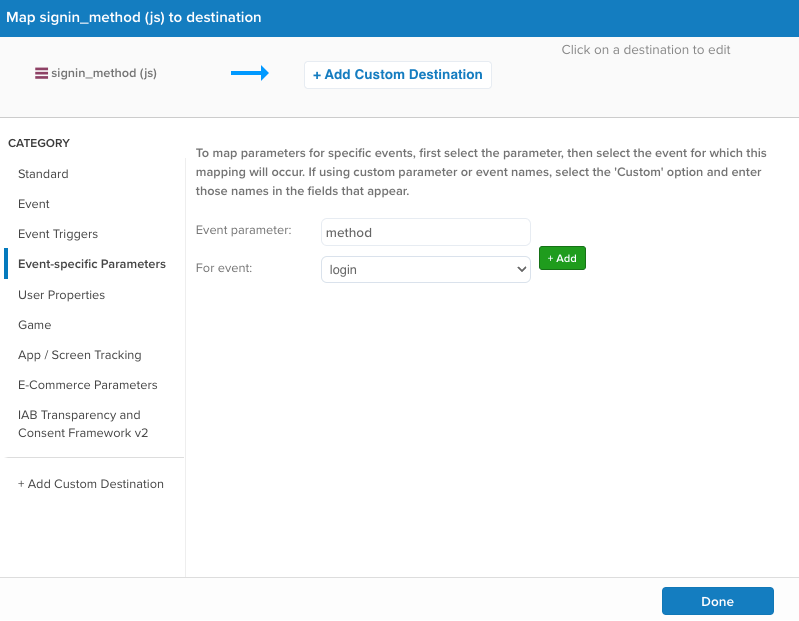799x621 pixels.
Task: Go to App / Screen Tracking category
Action: tap(80, 355)
